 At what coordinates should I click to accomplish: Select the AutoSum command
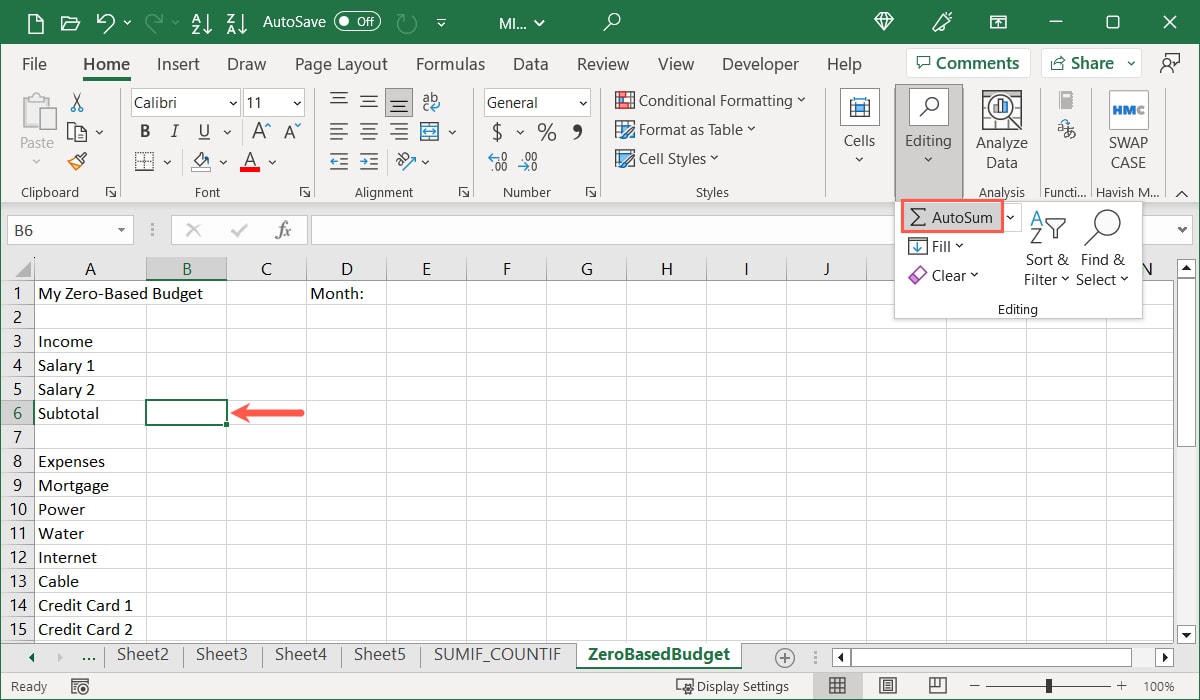(951, 216)
